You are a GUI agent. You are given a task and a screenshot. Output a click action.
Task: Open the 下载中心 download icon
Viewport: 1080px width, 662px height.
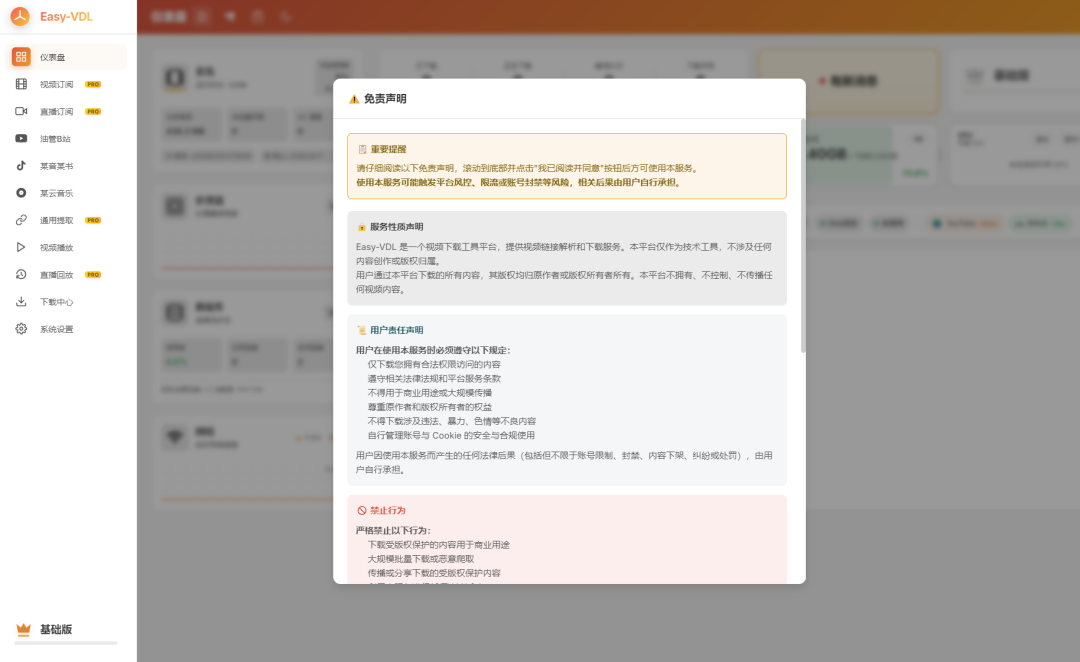pyautogui.click(x=20, y=301)
